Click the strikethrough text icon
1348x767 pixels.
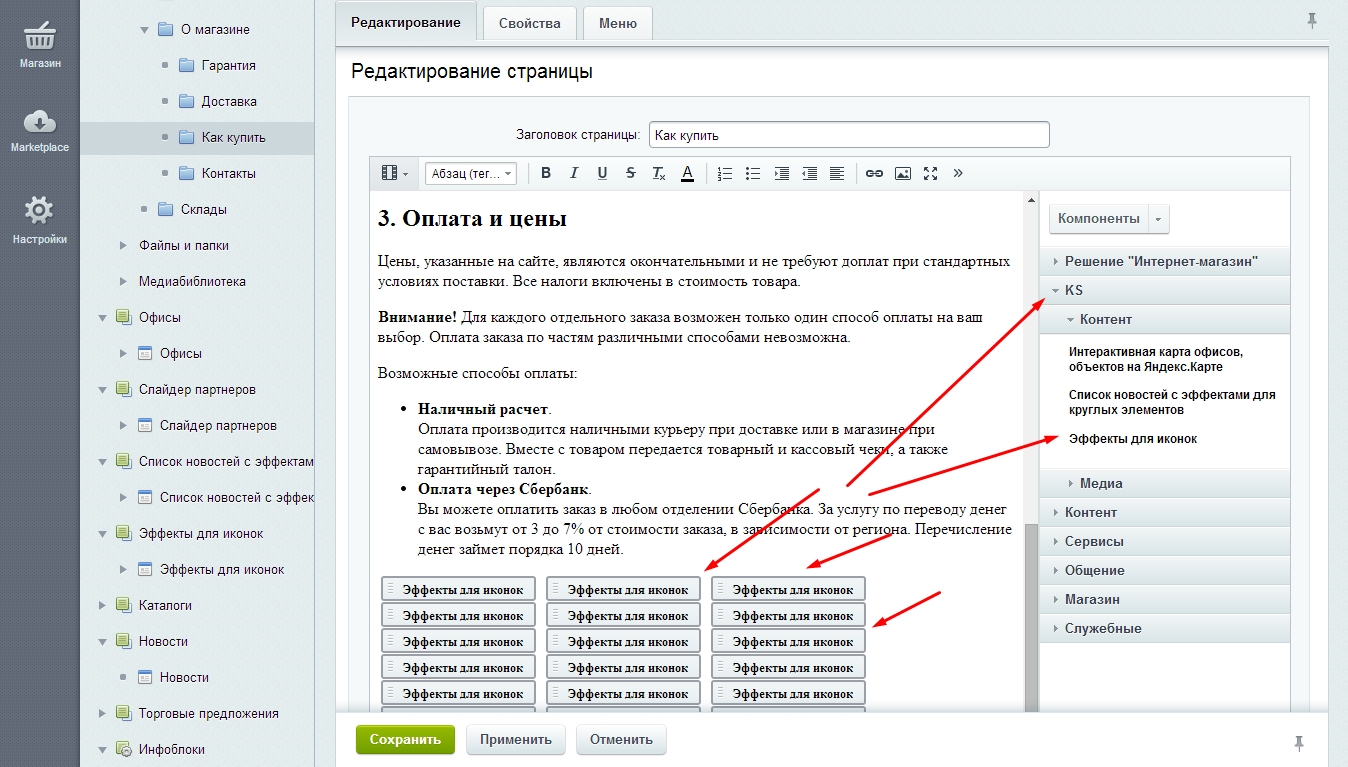(x=630, y=173)
